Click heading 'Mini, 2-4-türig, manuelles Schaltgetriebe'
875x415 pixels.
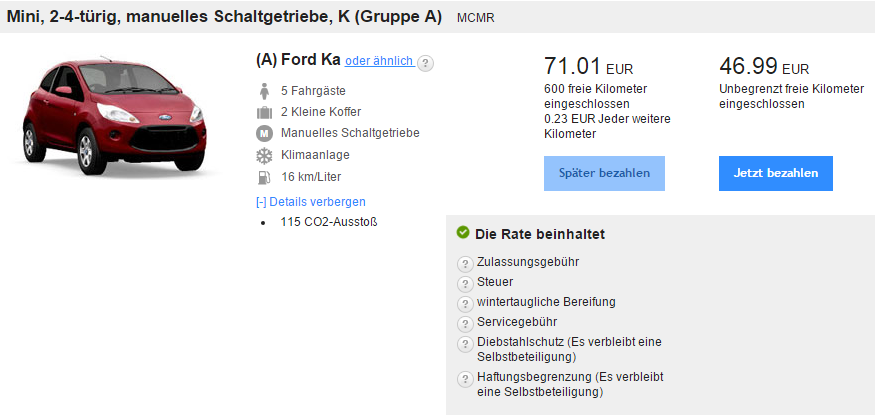click(x=224, y=17)
